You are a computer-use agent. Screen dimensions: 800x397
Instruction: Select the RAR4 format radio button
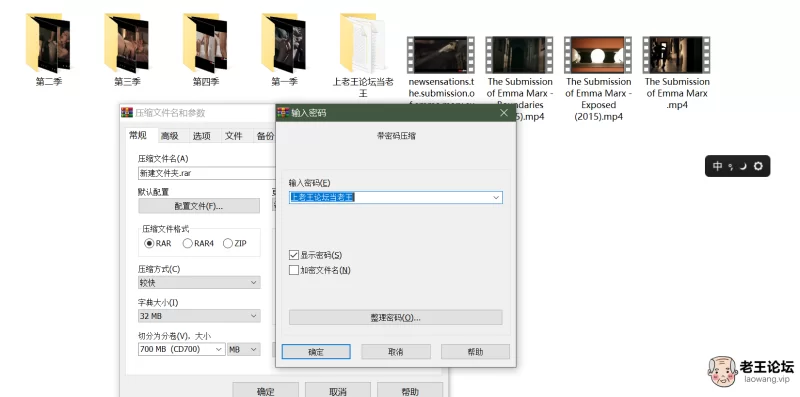coord(188,243)
